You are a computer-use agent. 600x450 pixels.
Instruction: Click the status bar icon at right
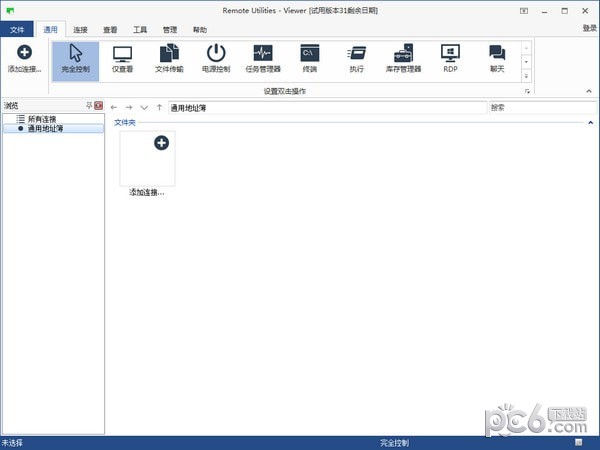(579, 443)
